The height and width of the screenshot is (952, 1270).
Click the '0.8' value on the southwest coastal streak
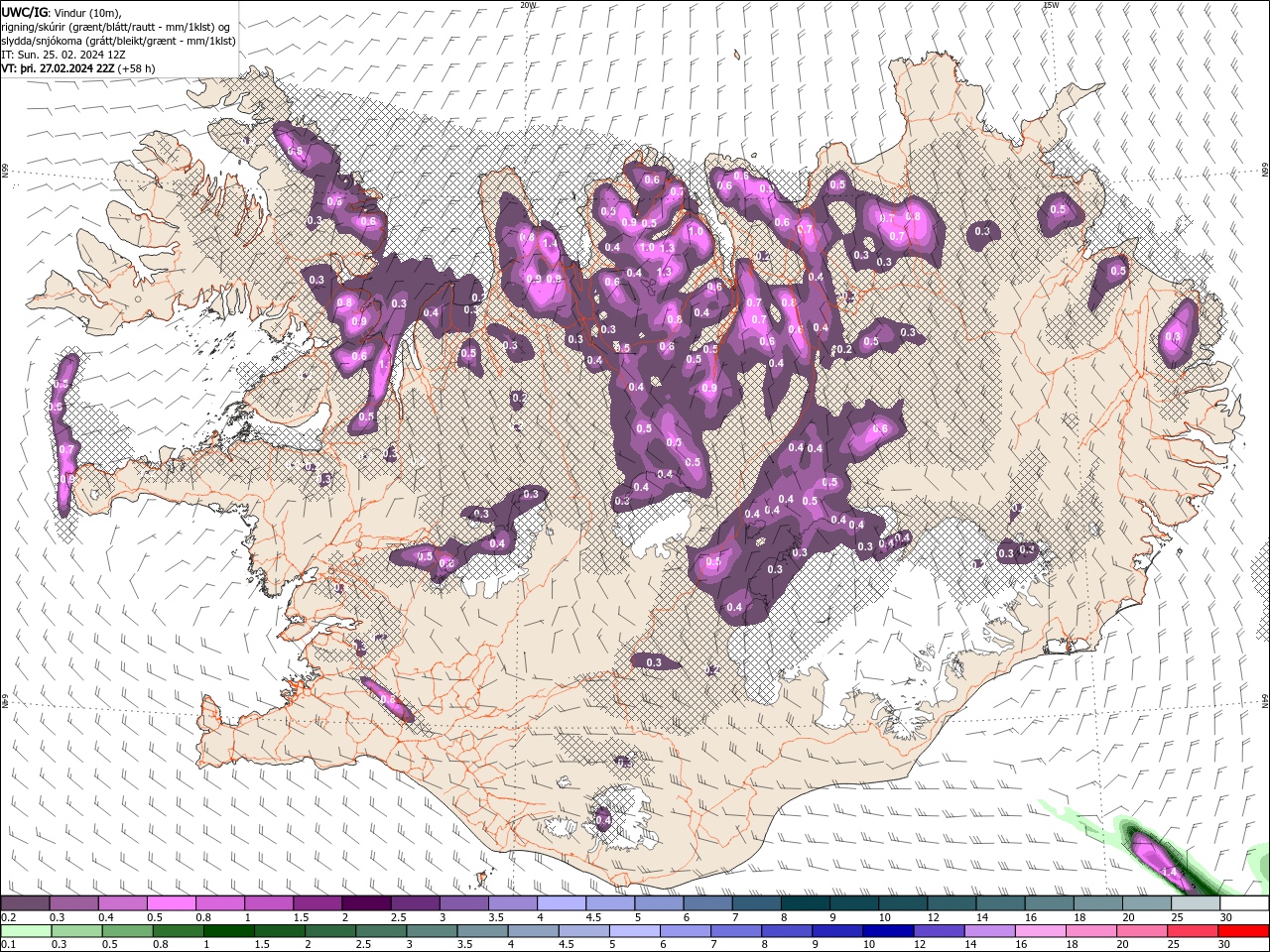coord(389,700)
